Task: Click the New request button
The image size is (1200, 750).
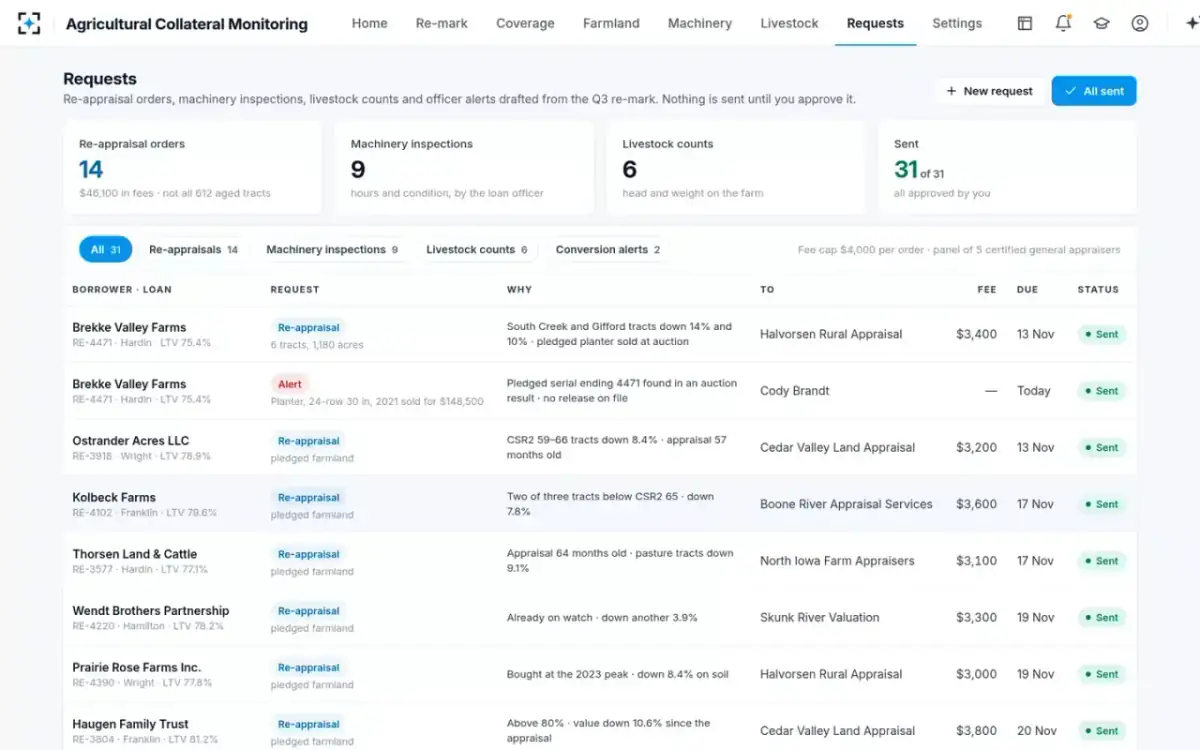Action: [x=989, y=91]
